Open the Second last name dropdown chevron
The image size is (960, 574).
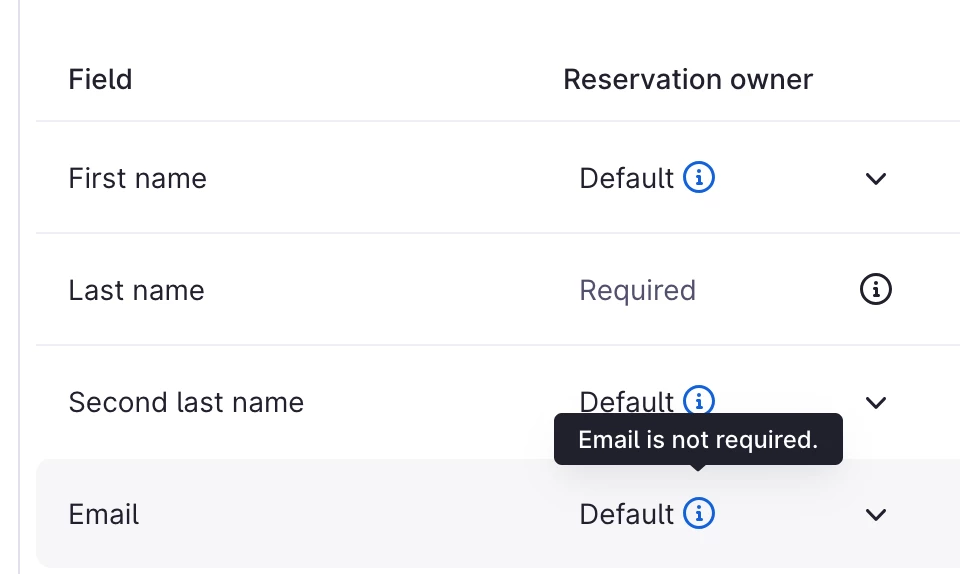pyautogui.click(x=876, y=403)
